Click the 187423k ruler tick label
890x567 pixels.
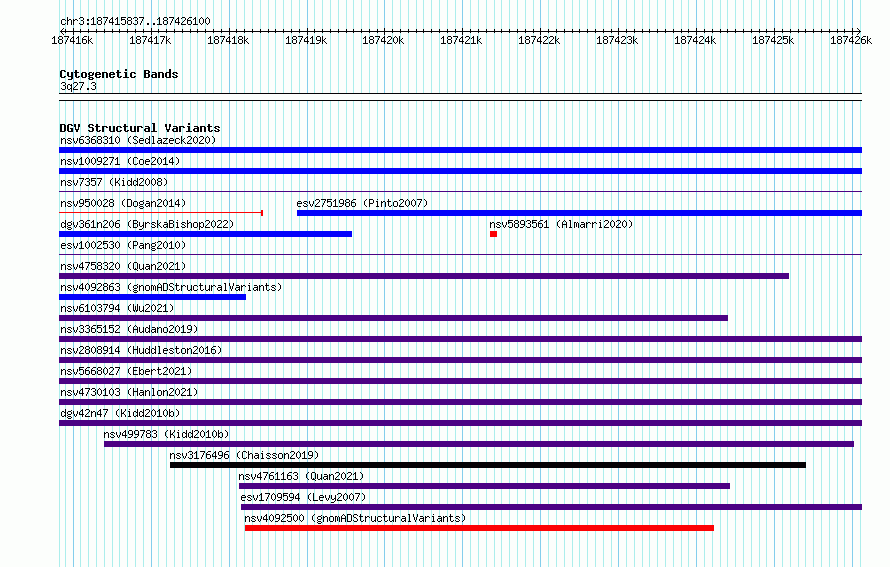click(x=617, y=40)
